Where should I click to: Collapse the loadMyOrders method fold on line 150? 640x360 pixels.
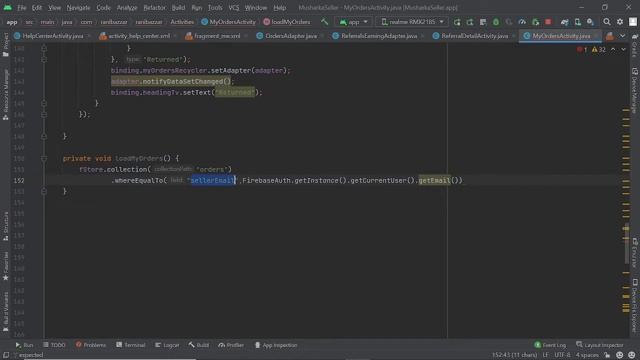coord(44,158)
